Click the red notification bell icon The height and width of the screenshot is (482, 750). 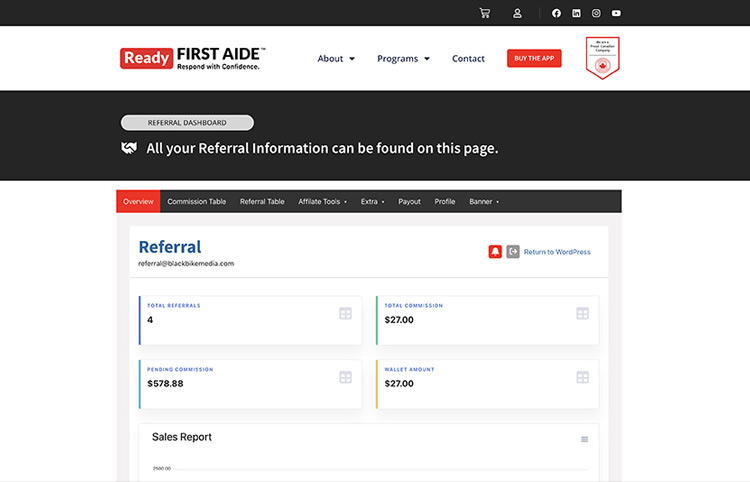pyautogui.click(x=495, y=252)
